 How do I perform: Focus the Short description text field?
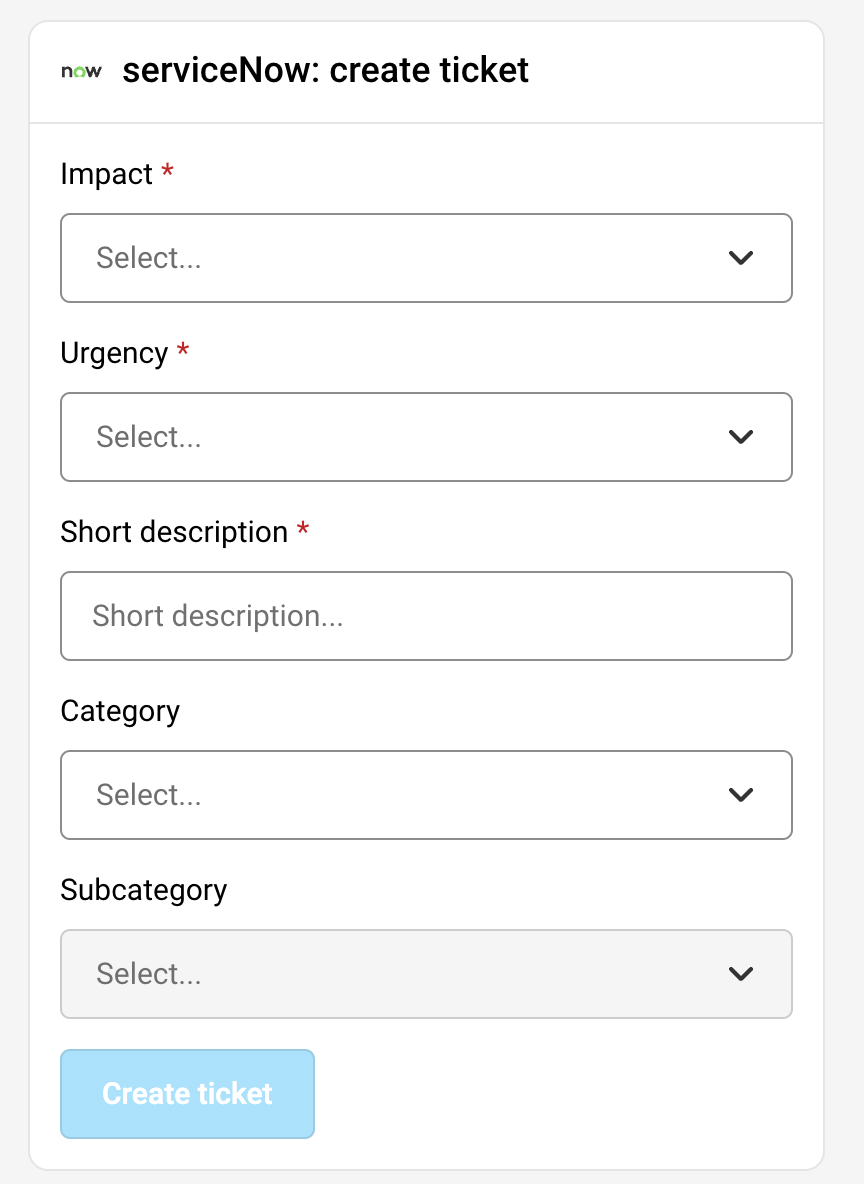click(x=426, y=616)
